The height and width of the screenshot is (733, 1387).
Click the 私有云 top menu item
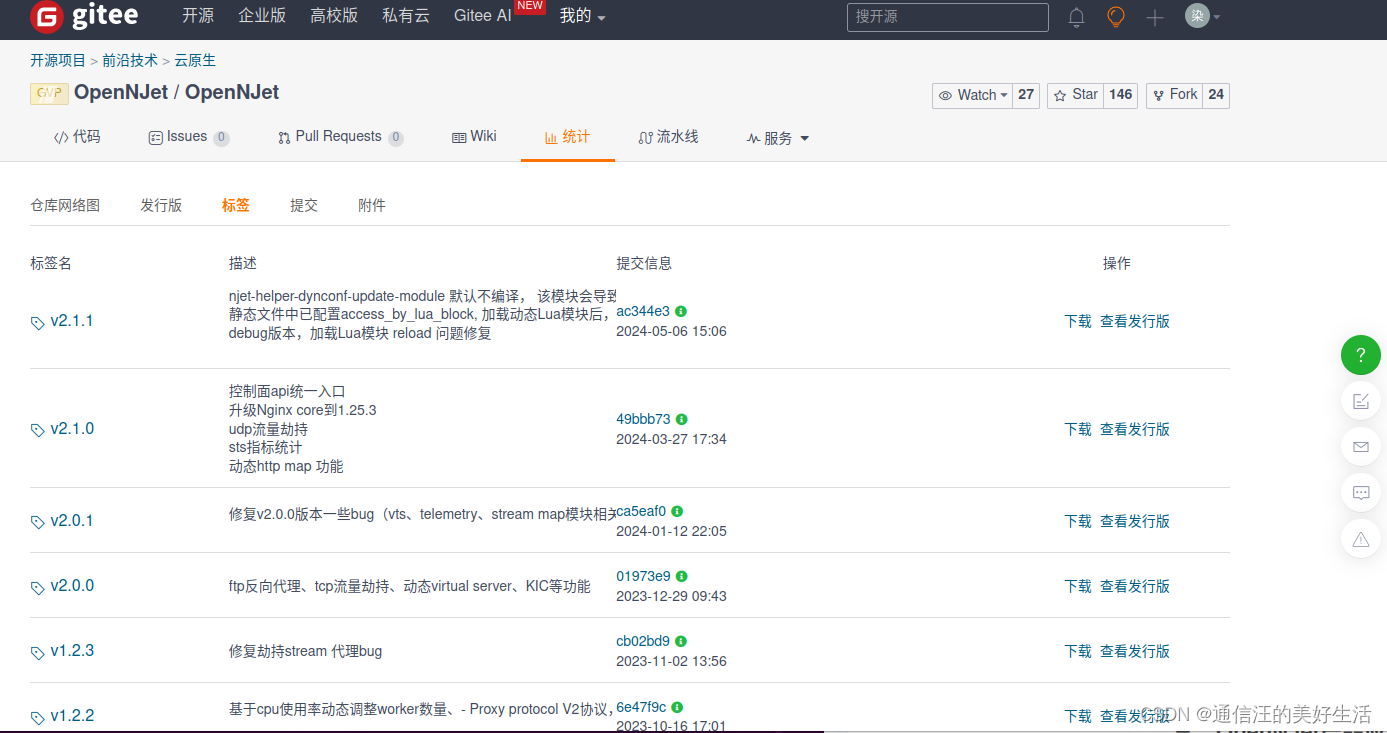coord(406,16)
